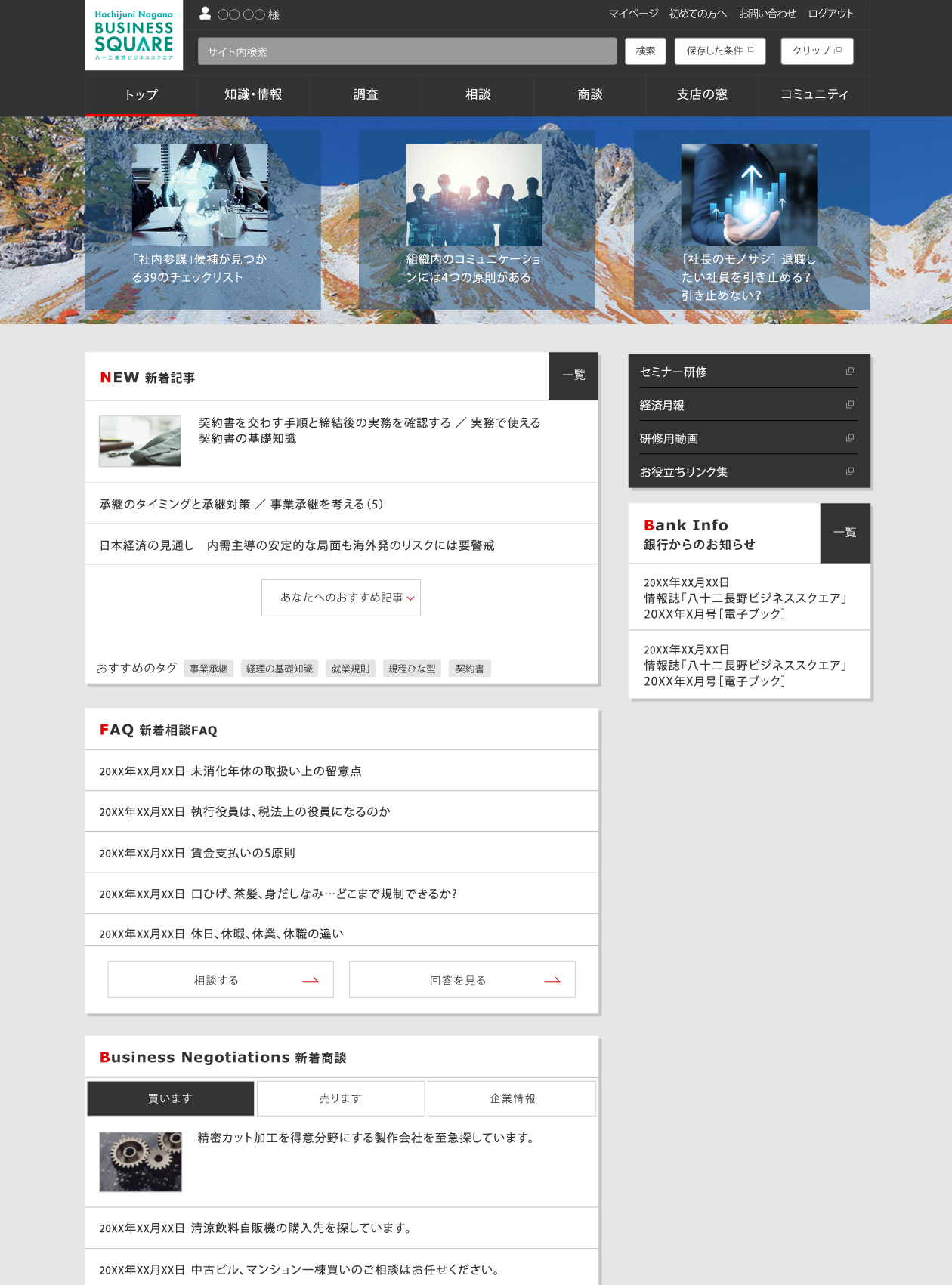The width and height of the screenshot is (952, 1285).
Task: Click the red arrow on 回答を見る button
Action: coord(552,981)
